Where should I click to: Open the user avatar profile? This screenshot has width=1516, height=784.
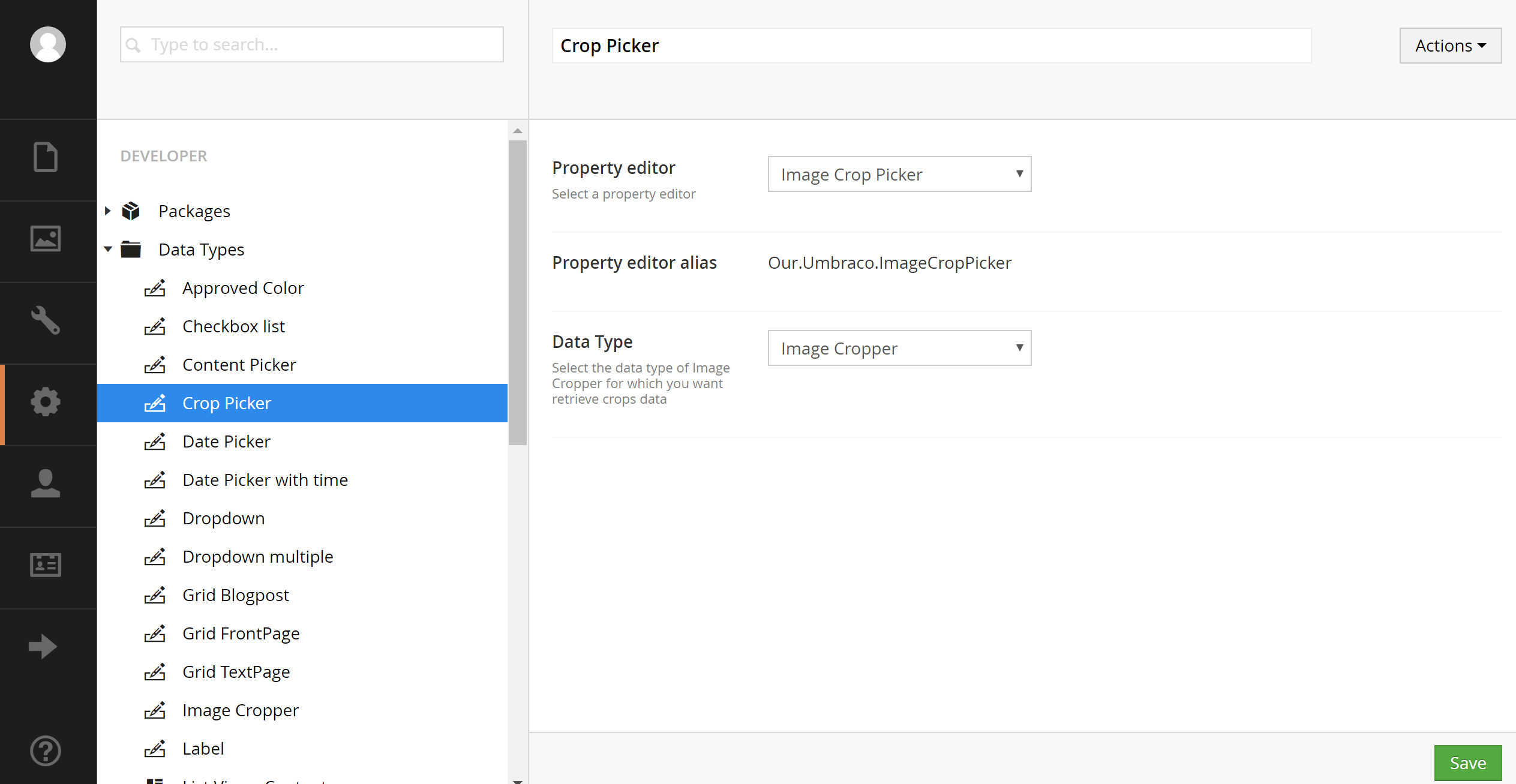[x=48, y=44]
